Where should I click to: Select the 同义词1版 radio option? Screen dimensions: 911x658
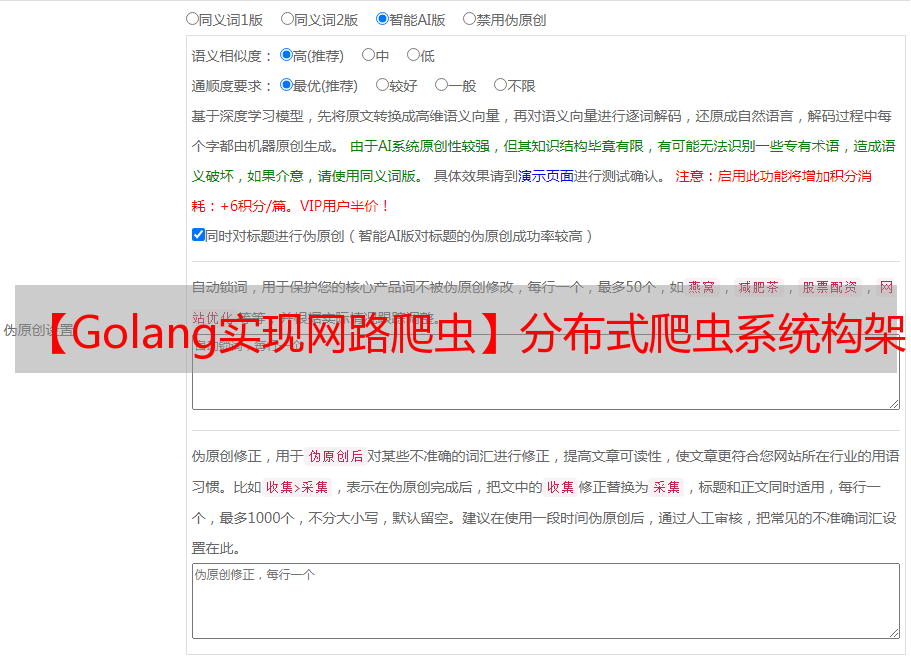tap(192, 18)
